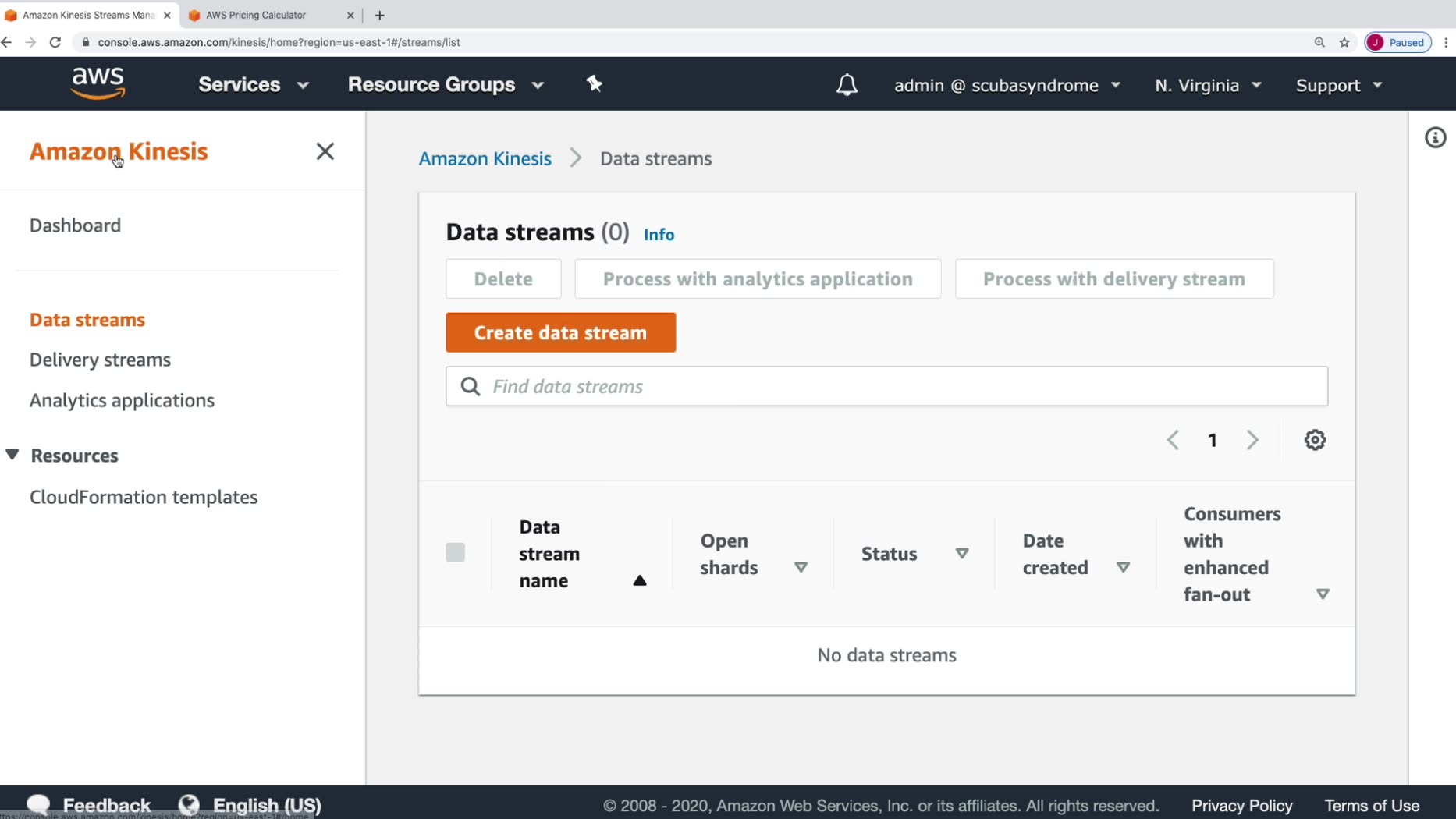Open Delivery streams in the sidebar

pos(100,360)
